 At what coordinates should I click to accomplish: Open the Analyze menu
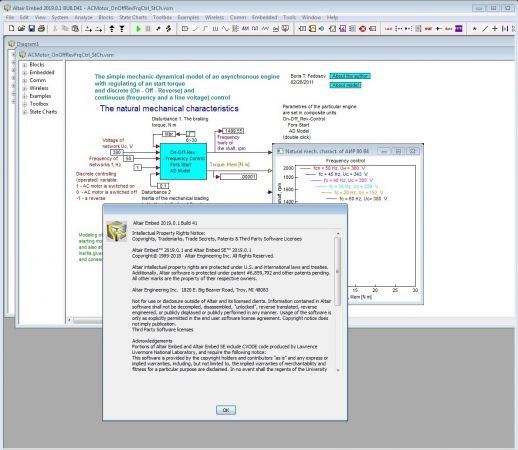click(x=83, y=17)
